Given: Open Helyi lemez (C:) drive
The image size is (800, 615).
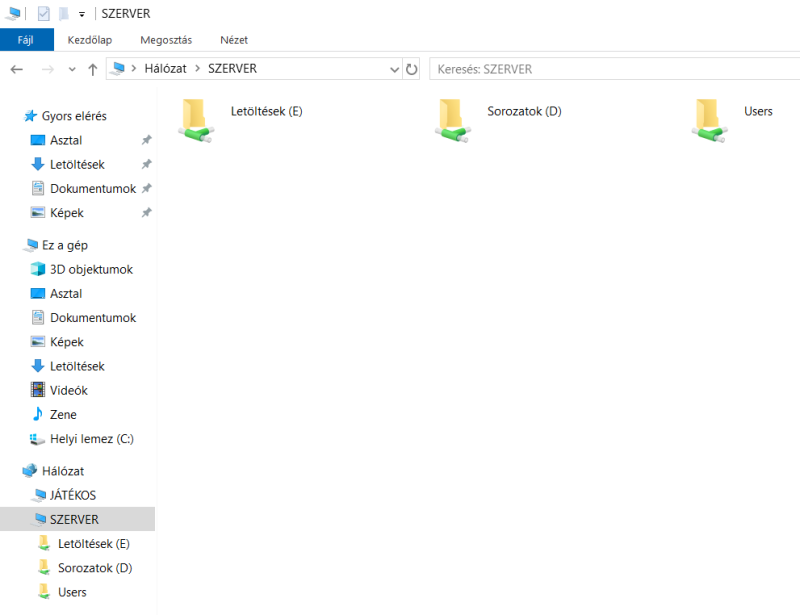Looking at the screenshot, I should (91, 439).
